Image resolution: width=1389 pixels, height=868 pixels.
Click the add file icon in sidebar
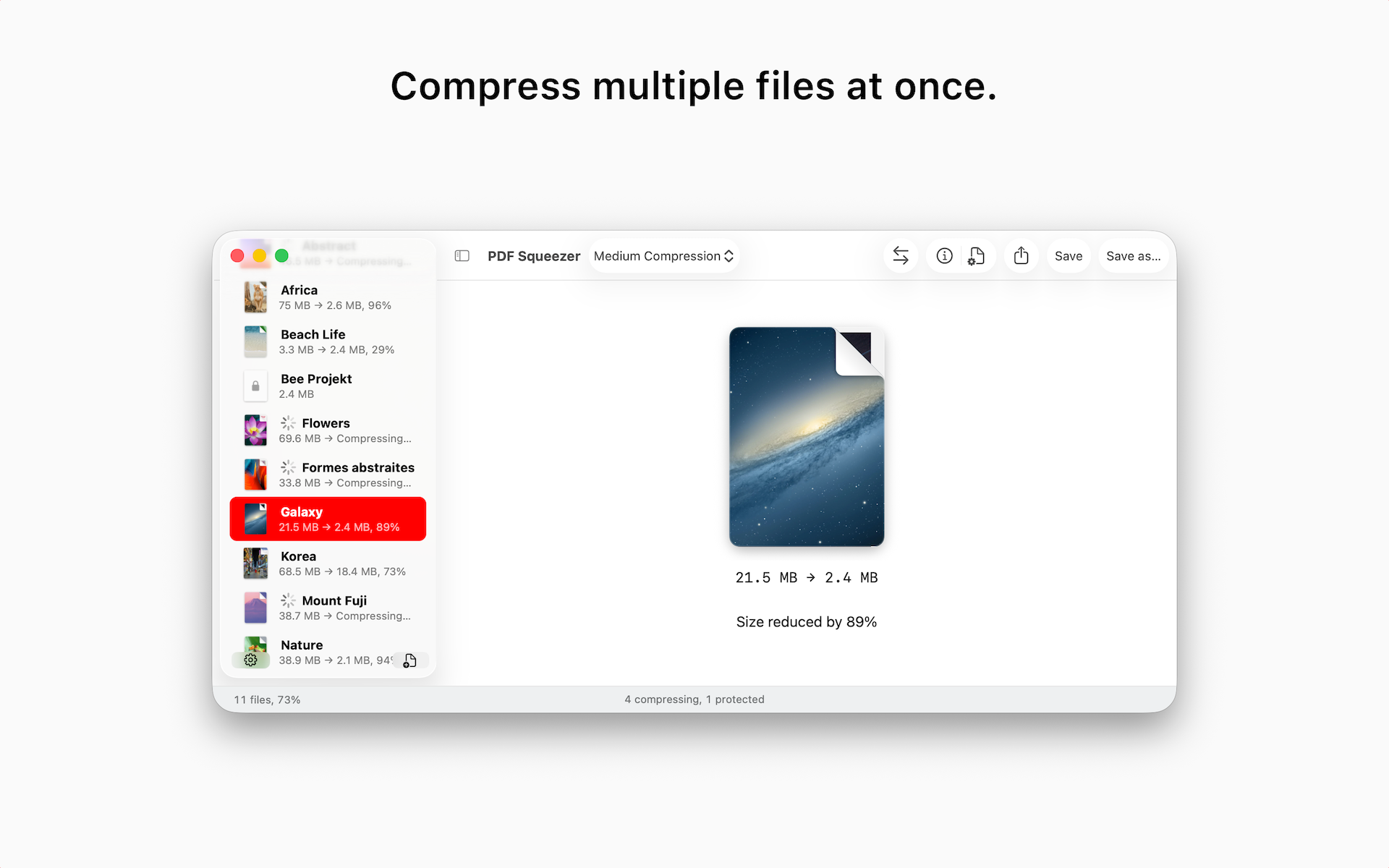pos(409,660)
